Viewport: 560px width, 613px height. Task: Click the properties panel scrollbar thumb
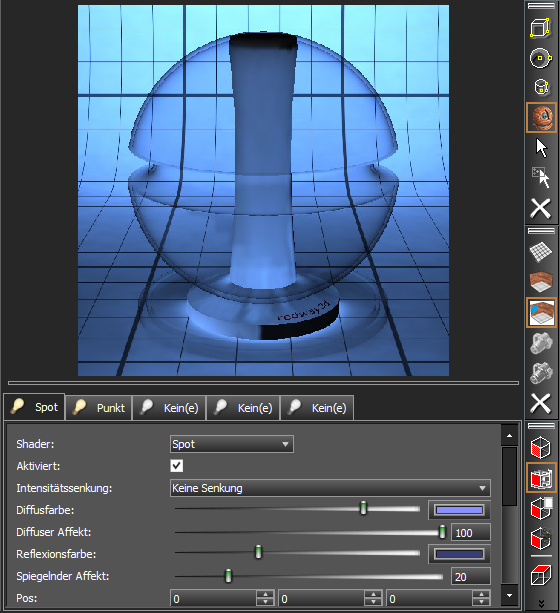[x=510, y=477]
